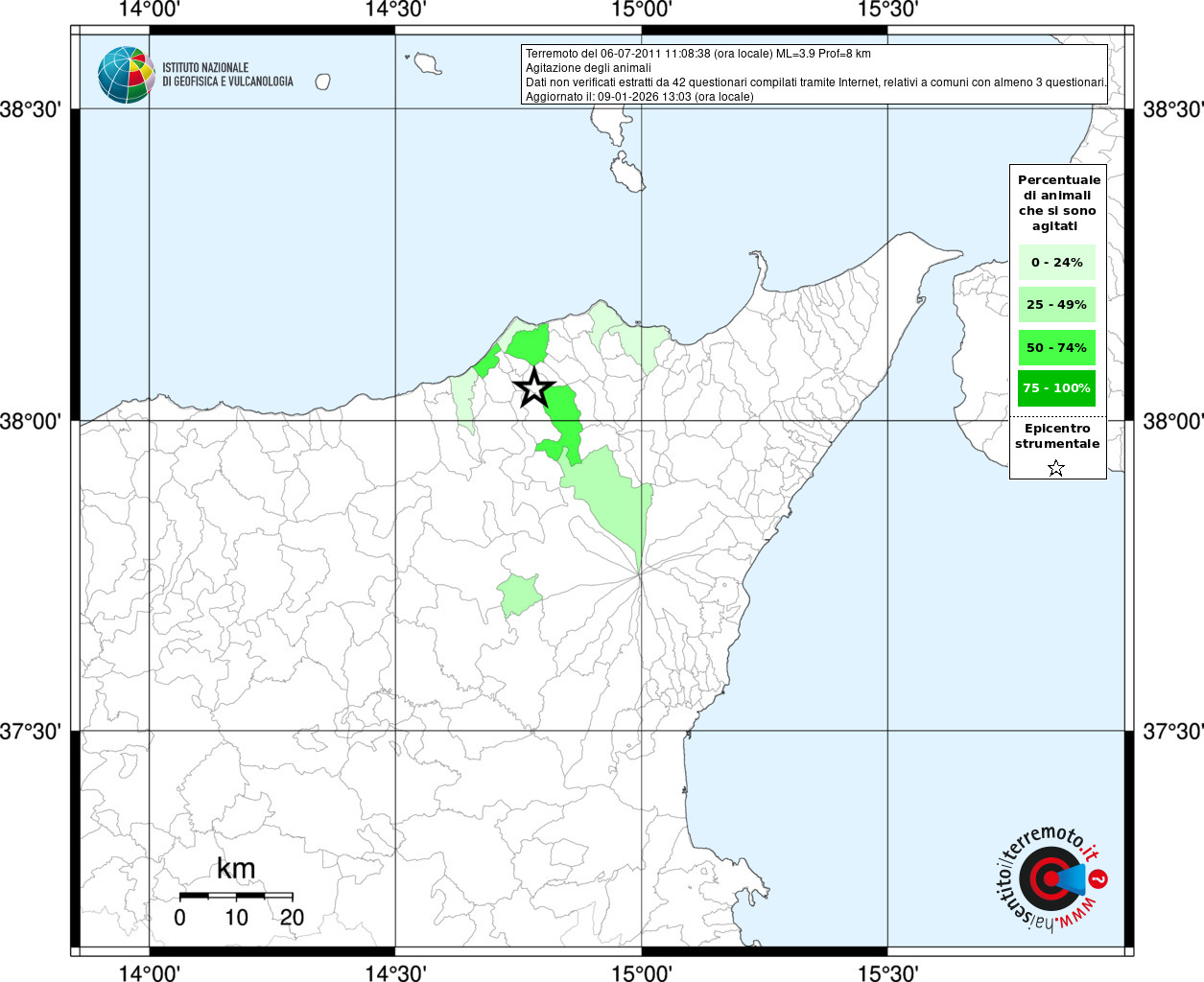Image resolution: width=1204 pixels, height=982 pixels.
Task: Click the star symbol inside the legend
Action: pos(1055,468)
